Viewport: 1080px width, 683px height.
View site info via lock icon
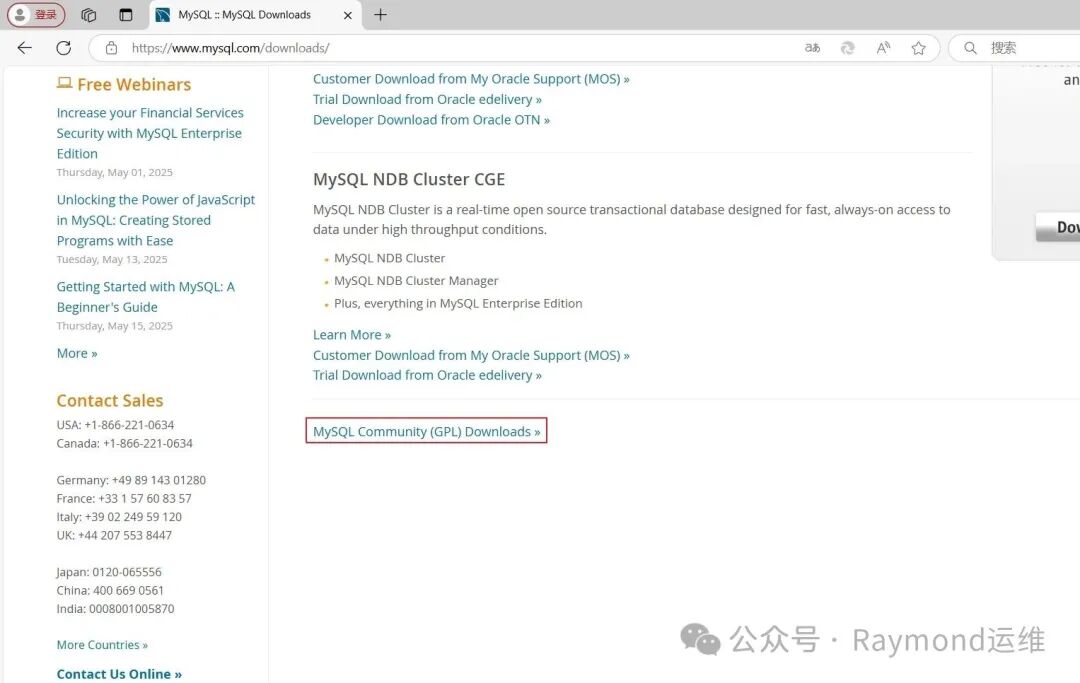[111, 48]
